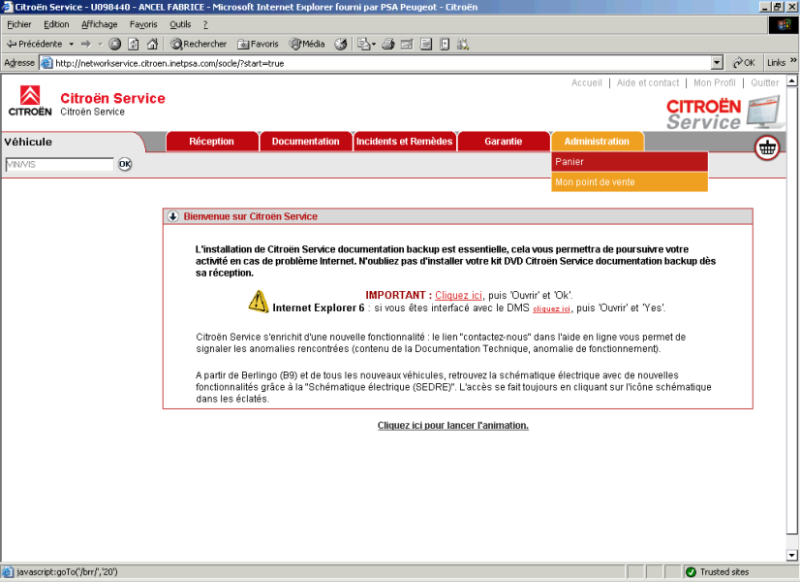Click the Refresh page icon
The height and width of the screenshot is (582, 800).
click(x=133, y=44)
